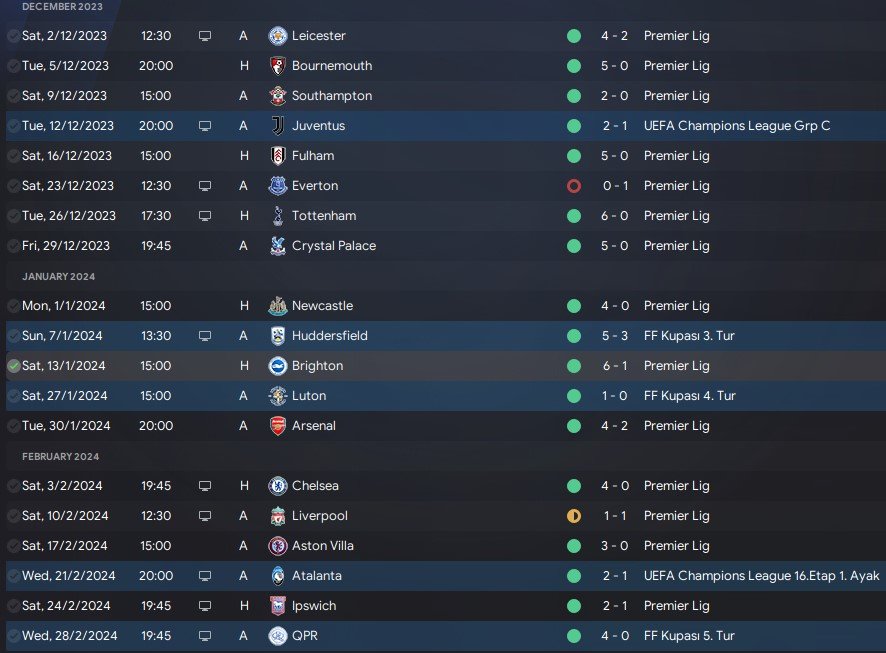
Task: Open UEFA Champions League Grp C competition
Action: pos(737,126)
